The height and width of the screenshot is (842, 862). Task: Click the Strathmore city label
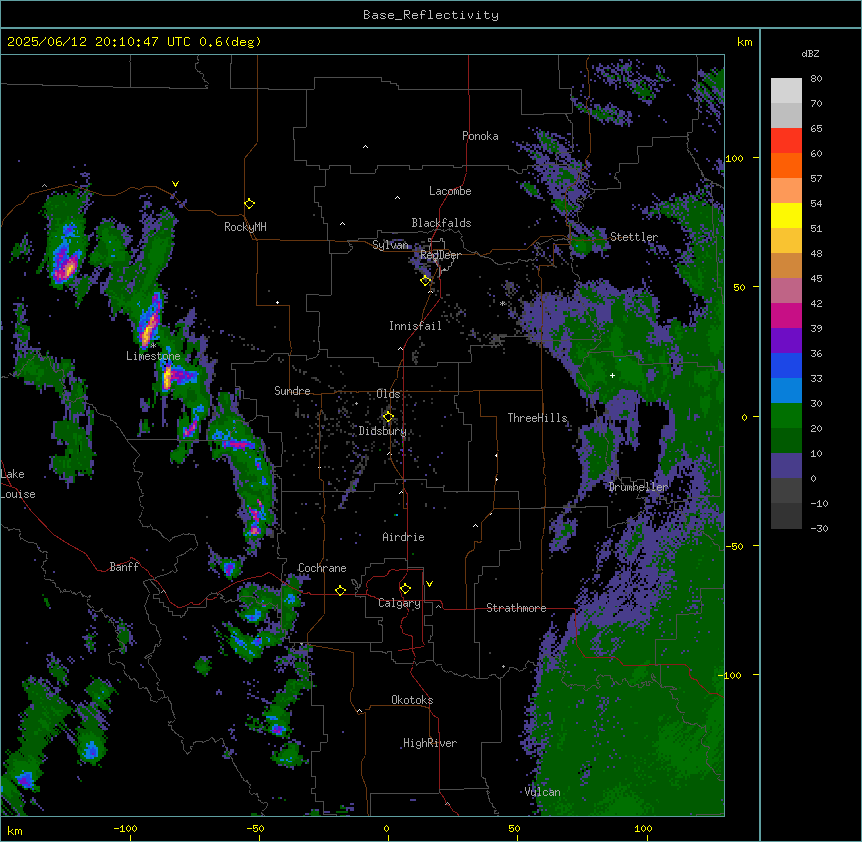[x=516, y=608]
